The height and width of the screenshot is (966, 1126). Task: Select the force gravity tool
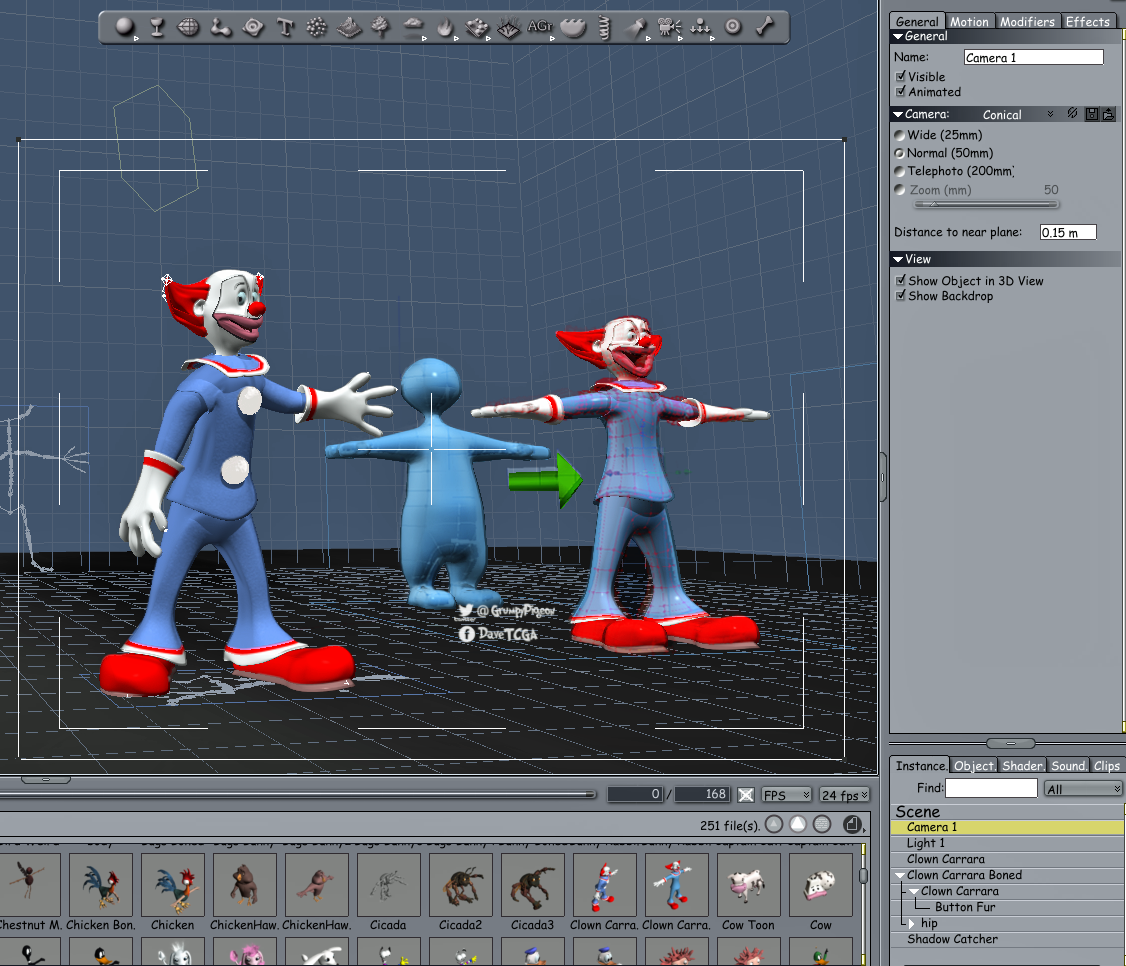pyautogui.click(x=700, y=27)
